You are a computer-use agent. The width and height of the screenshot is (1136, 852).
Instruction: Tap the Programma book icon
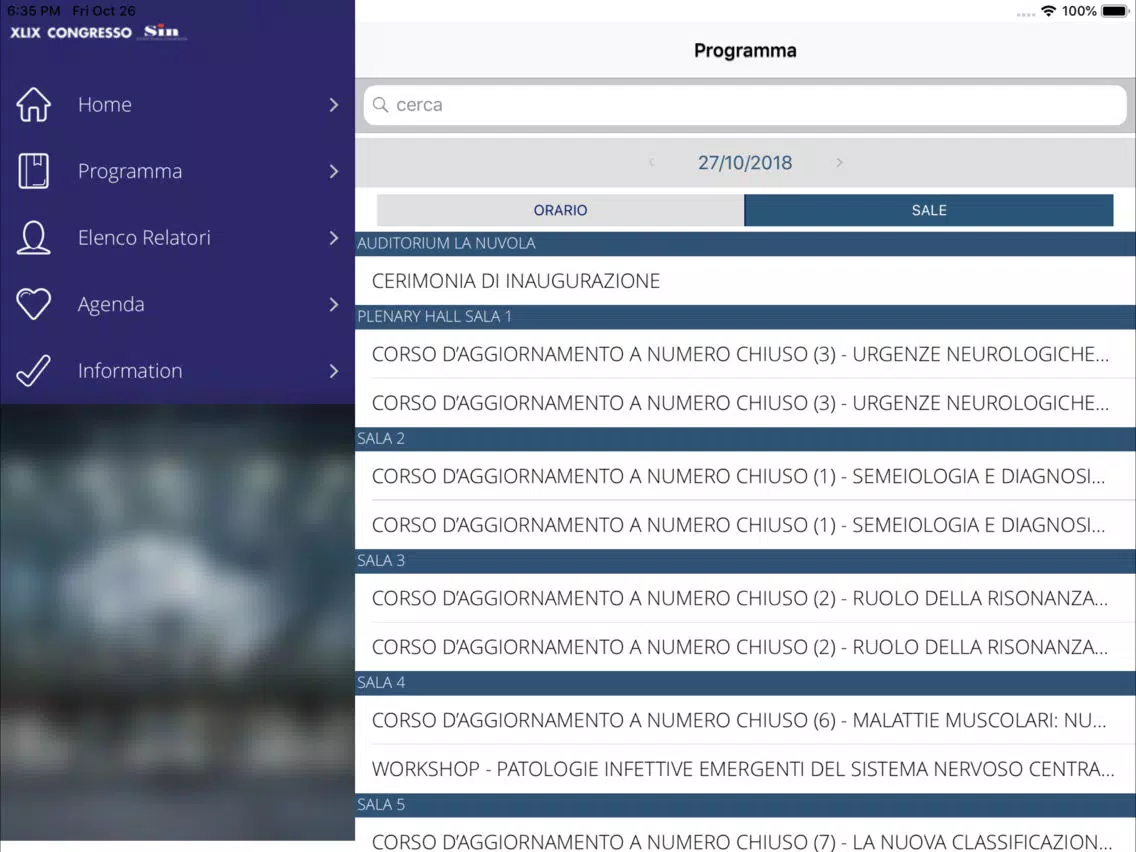33,171
